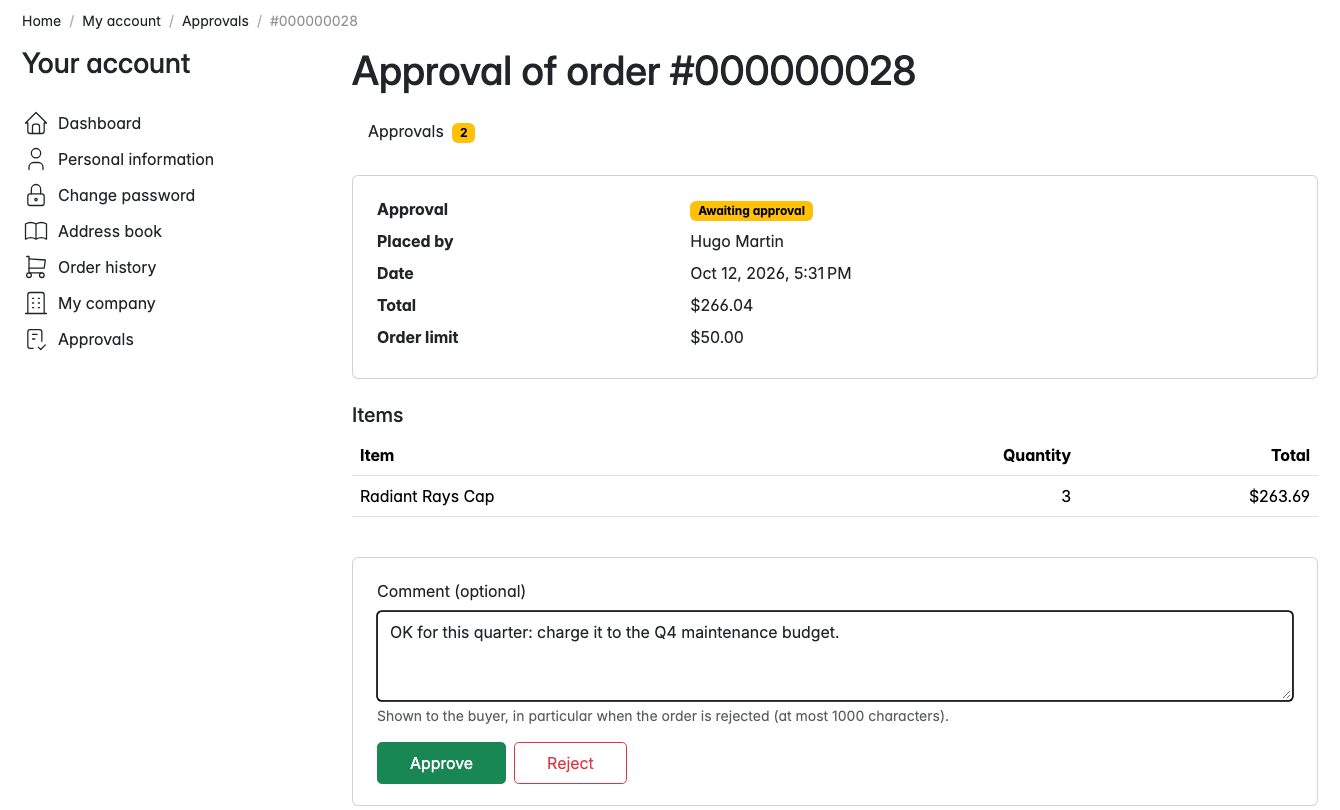Open the Approvals sidebar link
This screenshot has width=1340, height=810.
point(96,339)
